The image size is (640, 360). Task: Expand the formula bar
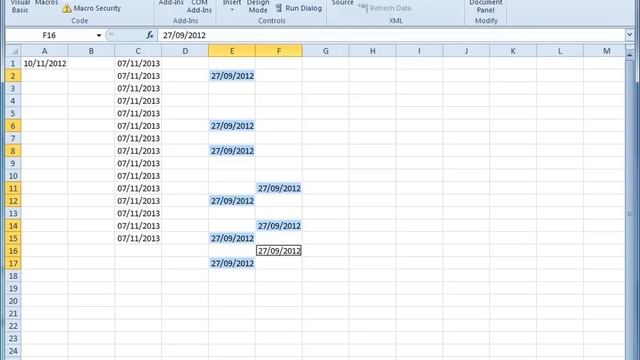(x=629, y=36)
